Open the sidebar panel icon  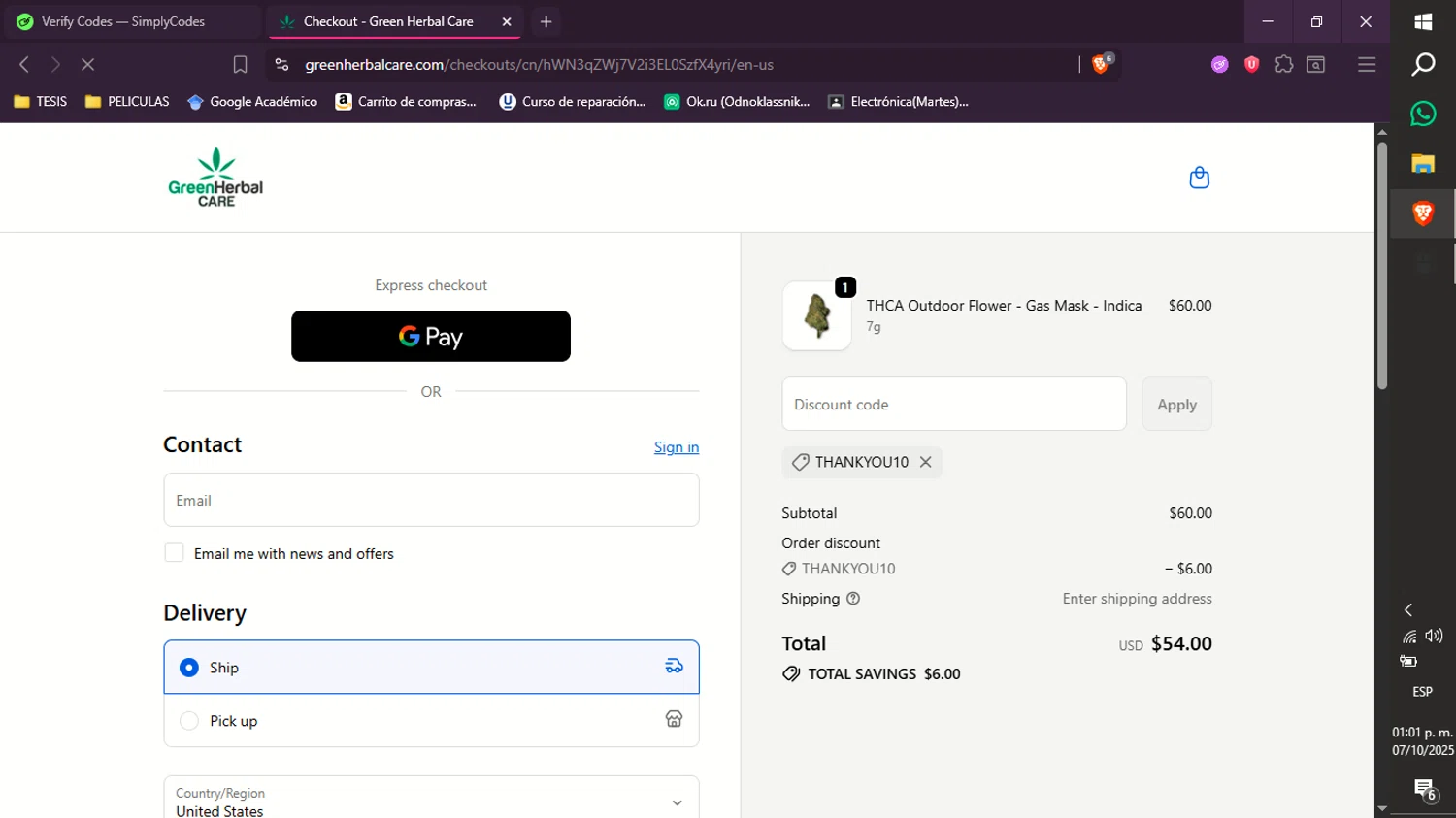[x=1316, y=65]
